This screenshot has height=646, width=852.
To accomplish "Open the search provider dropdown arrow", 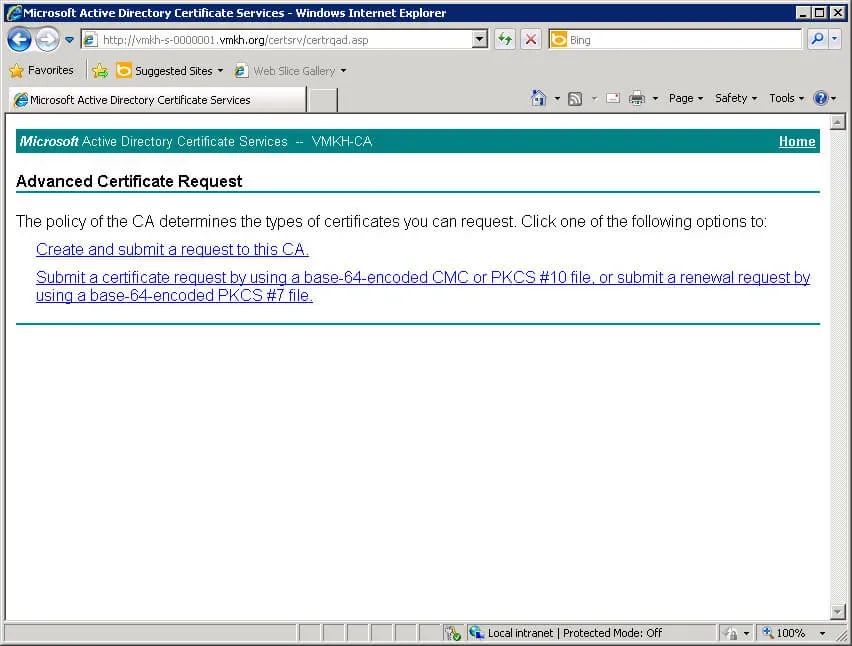I will [x=834, y=39].
